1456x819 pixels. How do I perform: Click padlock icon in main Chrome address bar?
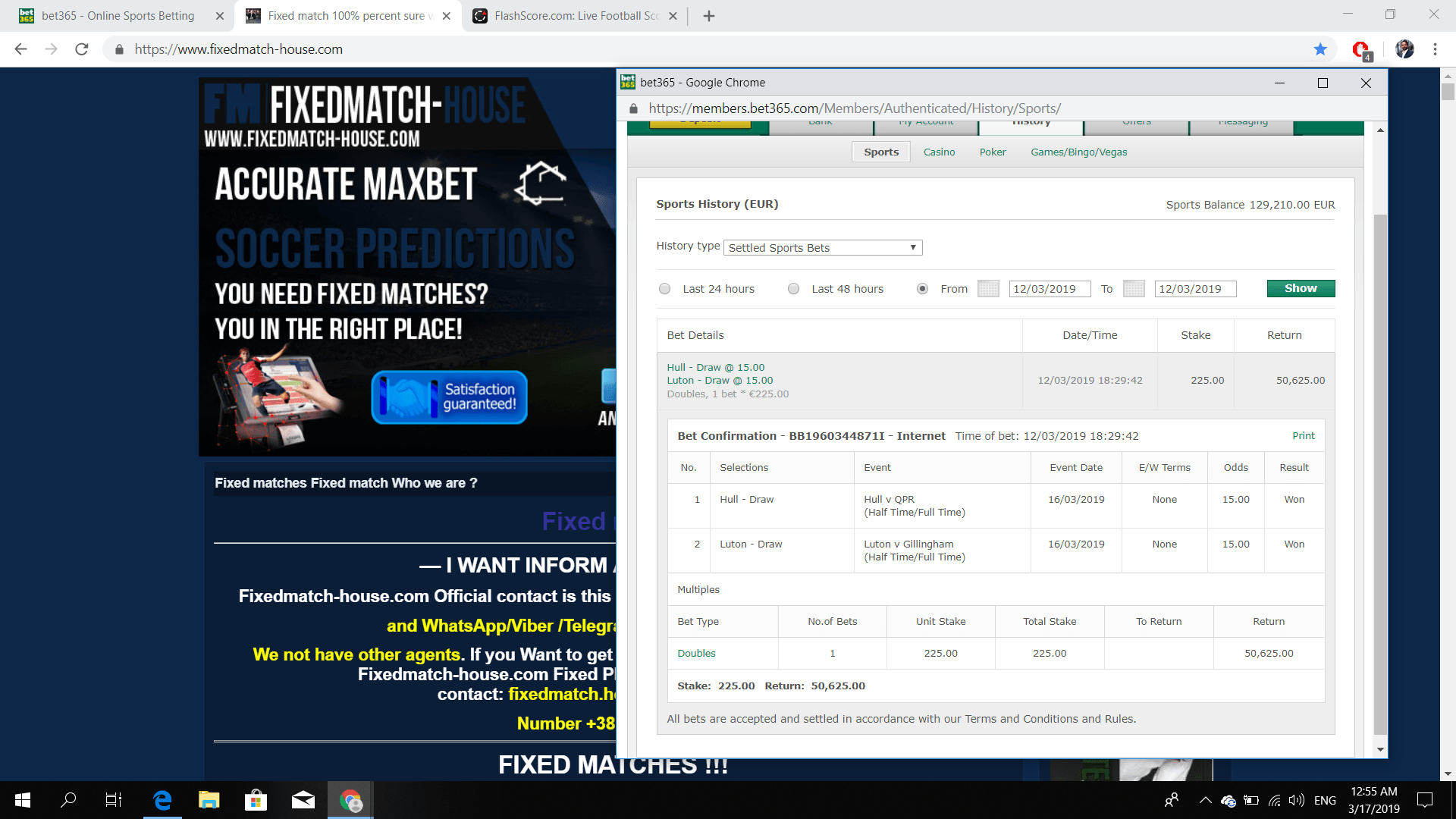tap(119, 49)
